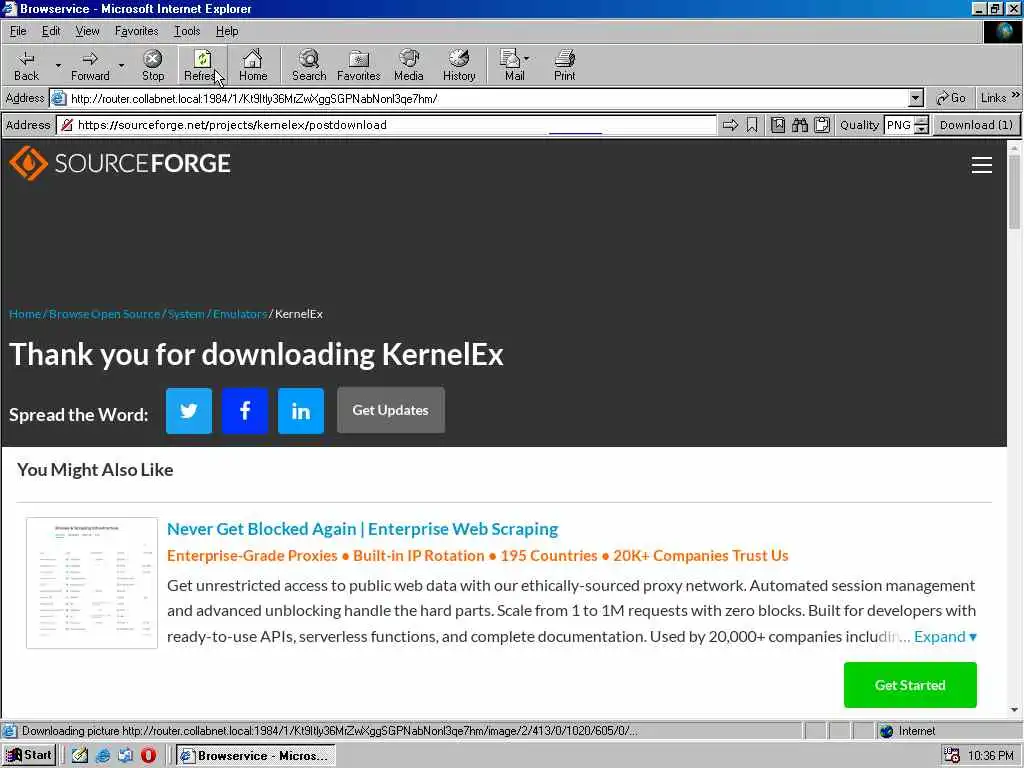1024x768 pixels.
Task: Click the green Get Started button
Action: point(910,685)
